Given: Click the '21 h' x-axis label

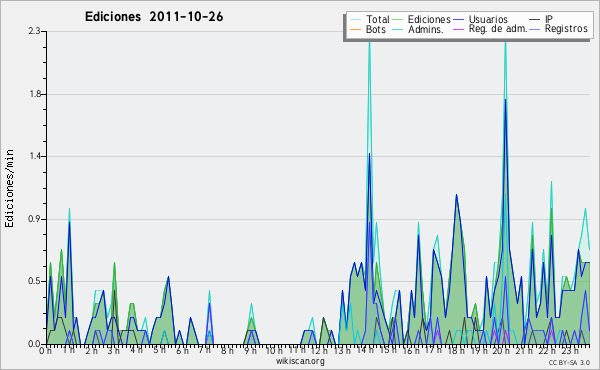Looking at the screenshot, I should tap(524, 350).
